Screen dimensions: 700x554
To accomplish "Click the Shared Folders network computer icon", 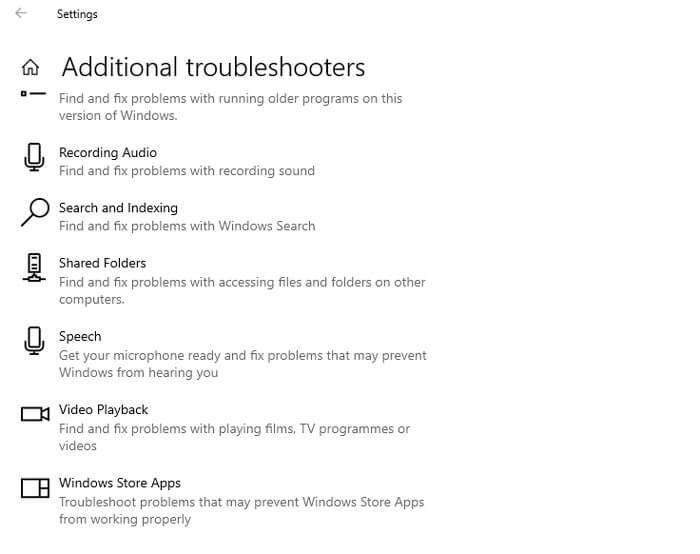I will coord(34,268).
